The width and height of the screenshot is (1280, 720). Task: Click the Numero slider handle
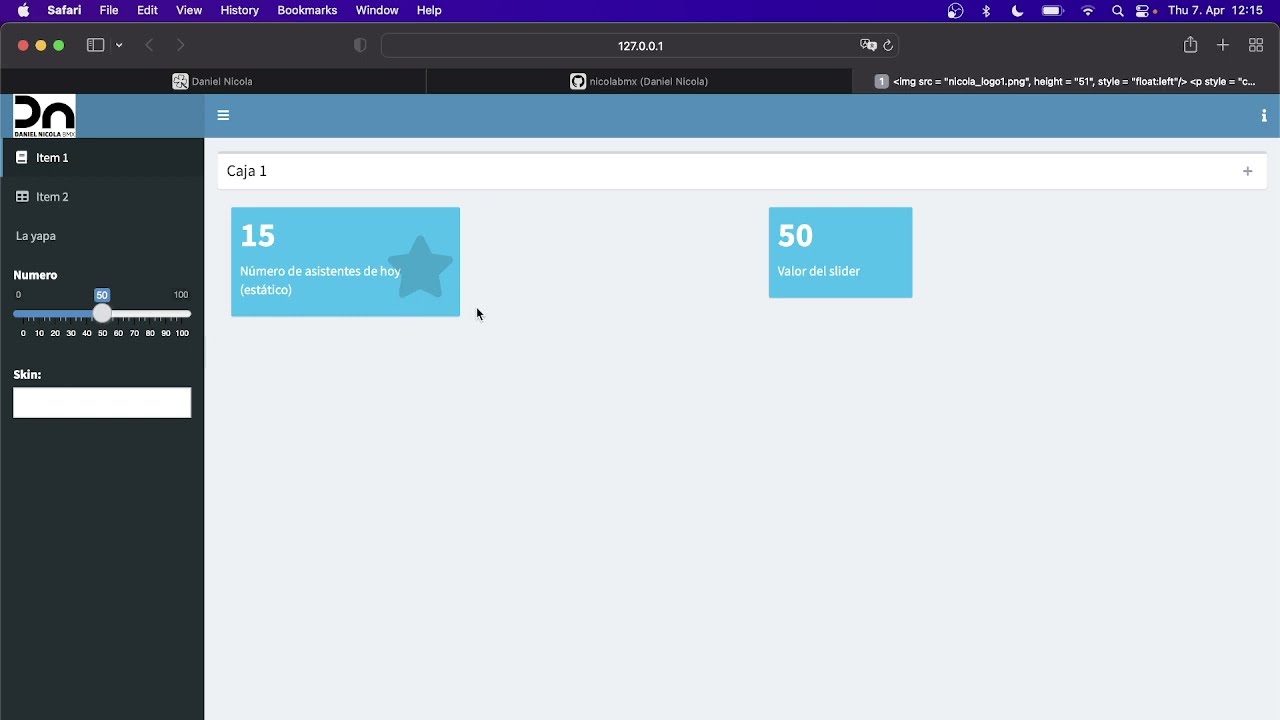[x=102, y=314]
